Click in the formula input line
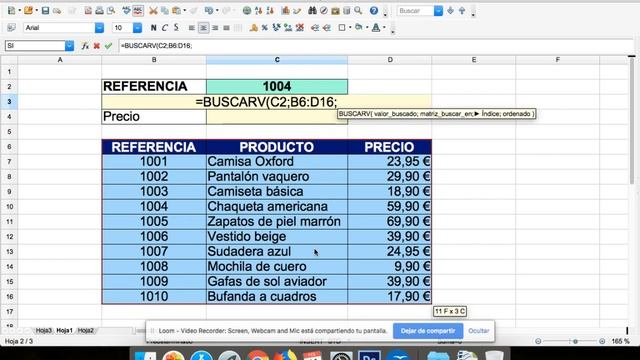This screenshot has height=360, width=640. pyautogui.click(x=376, y=46)
